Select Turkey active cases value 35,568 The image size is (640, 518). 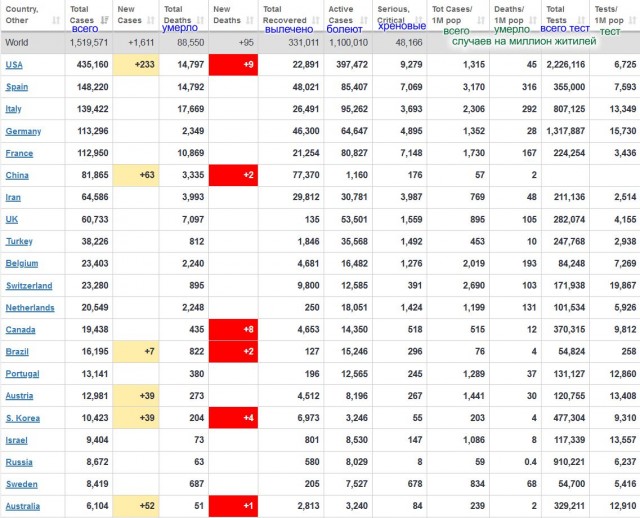point(354,242)
